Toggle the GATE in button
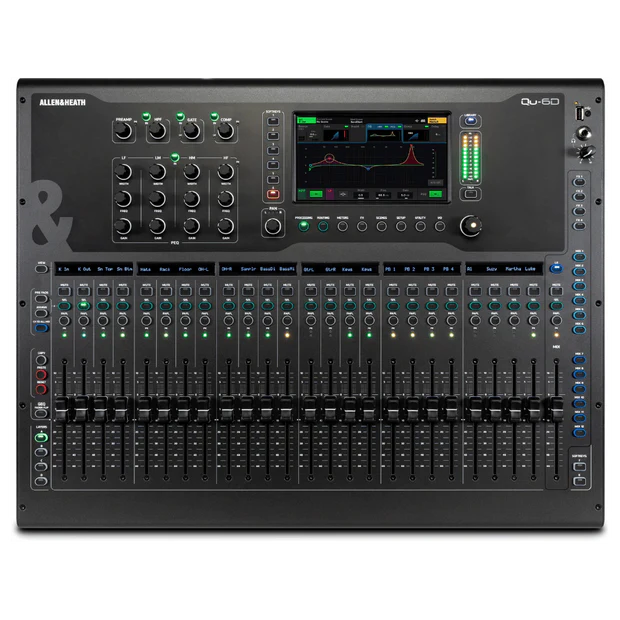This screenshot has width=620, height=620. pyautogui.click(x=181, y=114)
